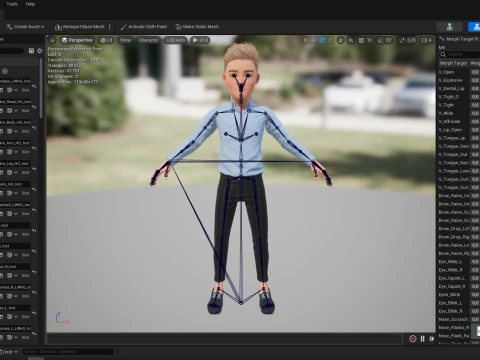This screenshot has width=480, height=360.
Task: Step forward one frame in playback
Action: [x=432, y=339]
